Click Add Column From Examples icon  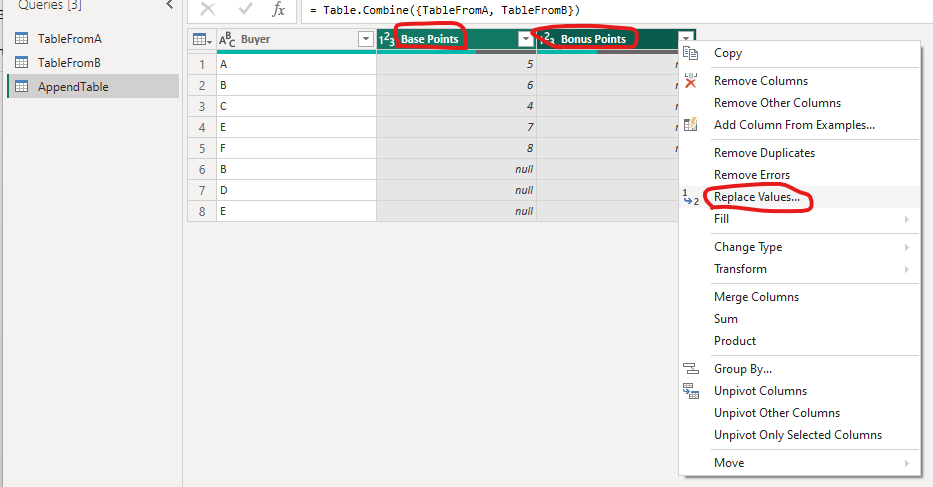coord(690,124)
